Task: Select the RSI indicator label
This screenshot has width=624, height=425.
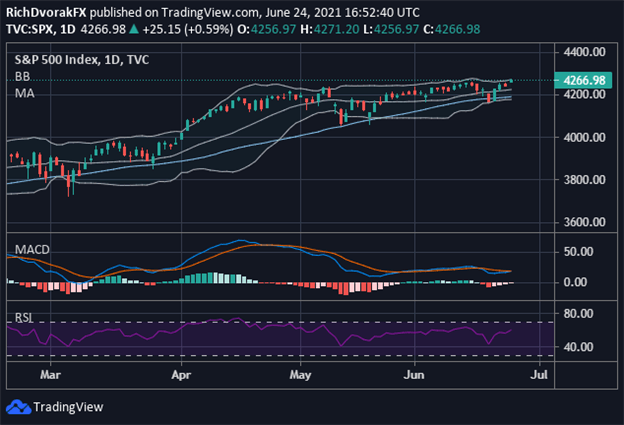Action: coord(24,318)
